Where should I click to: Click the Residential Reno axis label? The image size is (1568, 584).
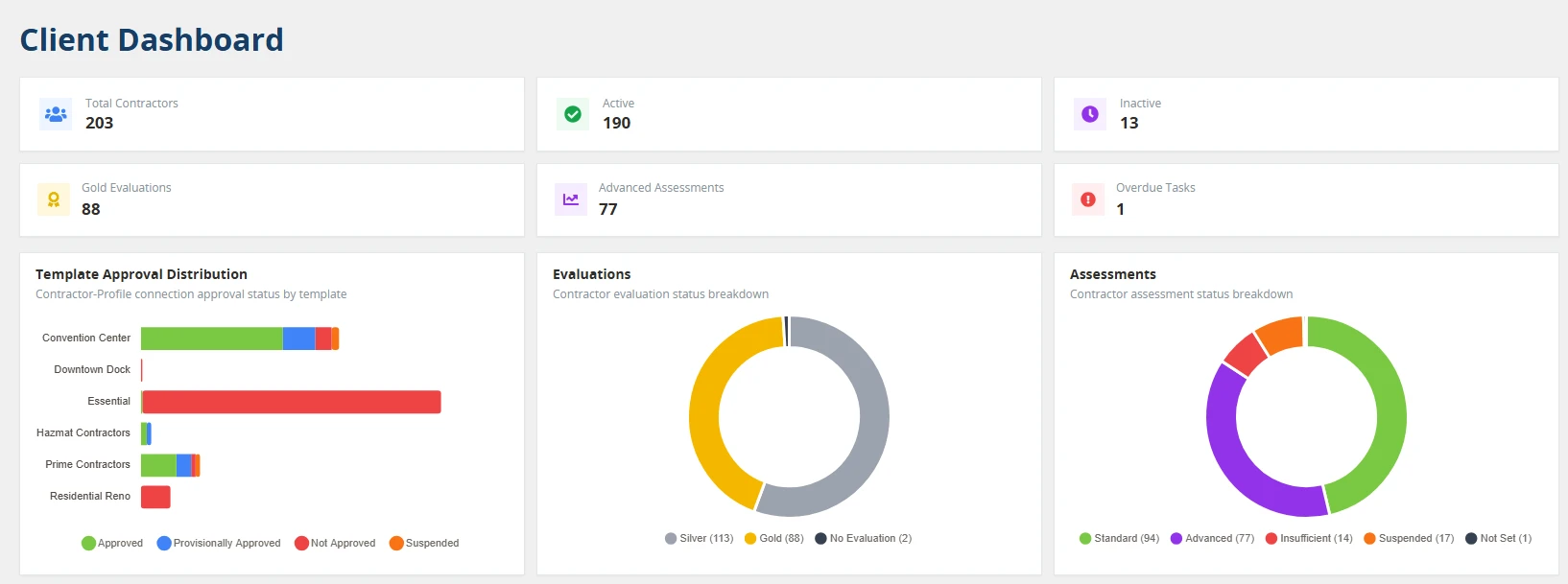(x=90, y=496)
